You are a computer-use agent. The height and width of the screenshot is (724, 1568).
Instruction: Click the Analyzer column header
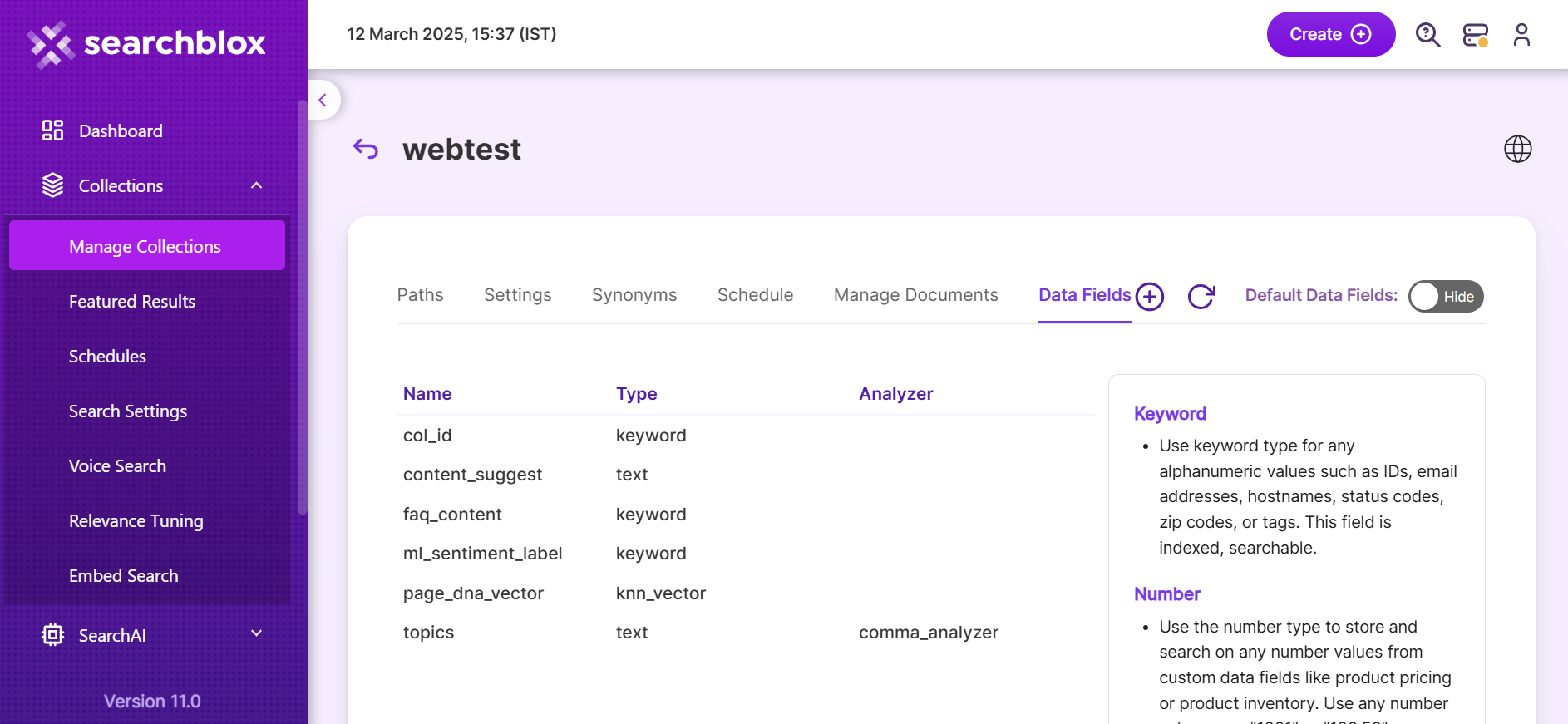tap(896, 394)
